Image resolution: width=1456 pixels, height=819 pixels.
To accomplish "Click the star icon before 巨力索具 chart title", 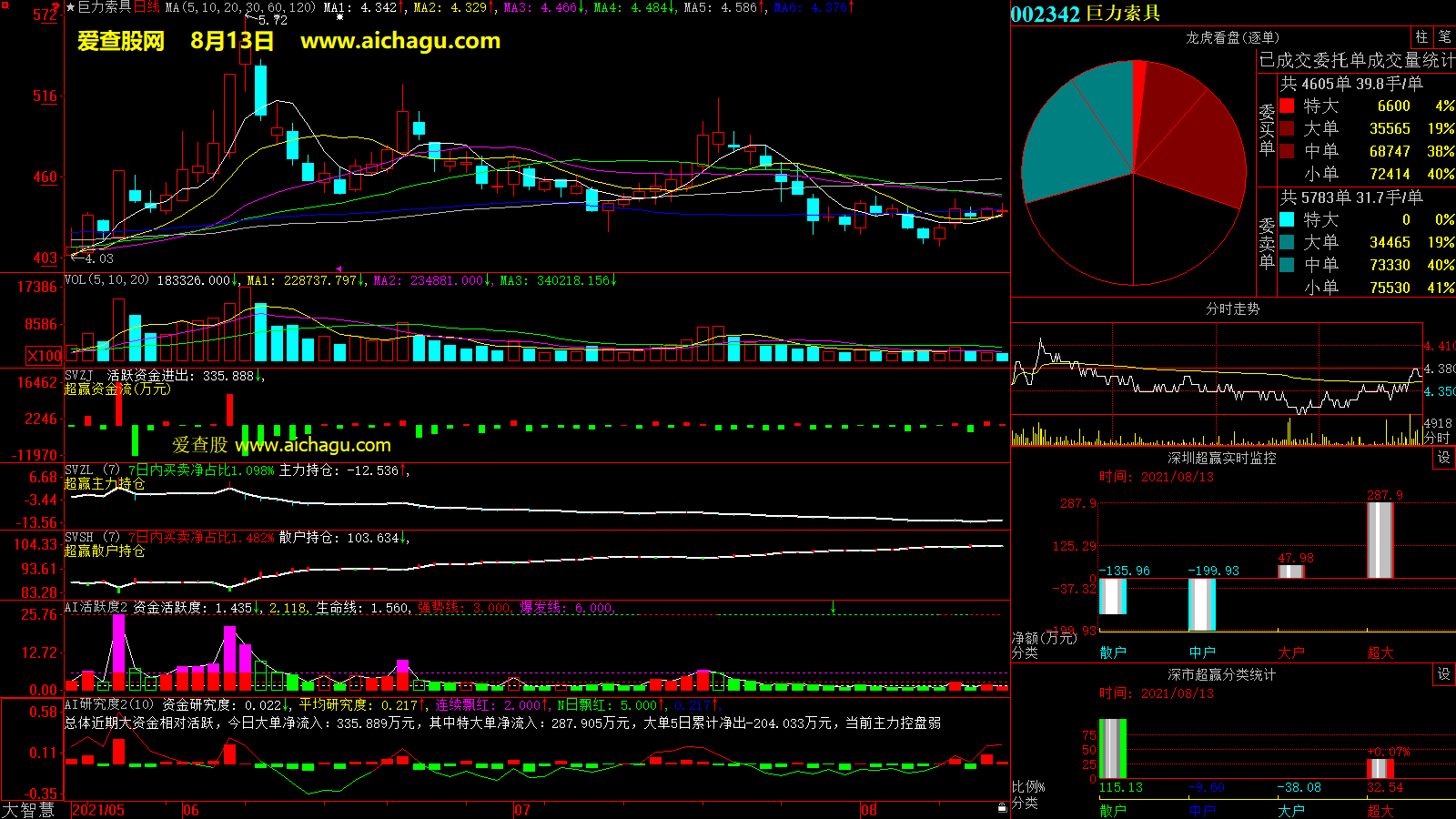I will coord(71,7).
